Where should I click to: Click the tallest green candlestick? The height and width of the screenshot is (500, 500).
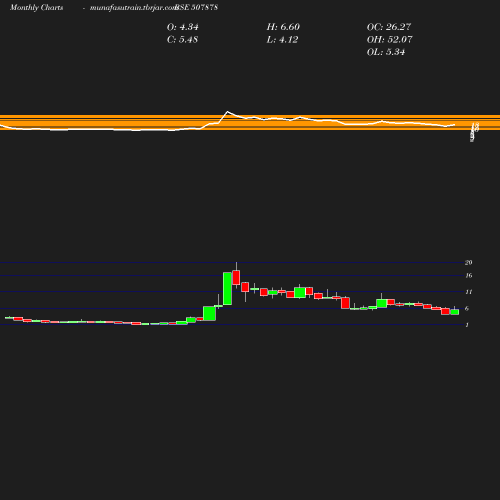click(x=227, y=288)
